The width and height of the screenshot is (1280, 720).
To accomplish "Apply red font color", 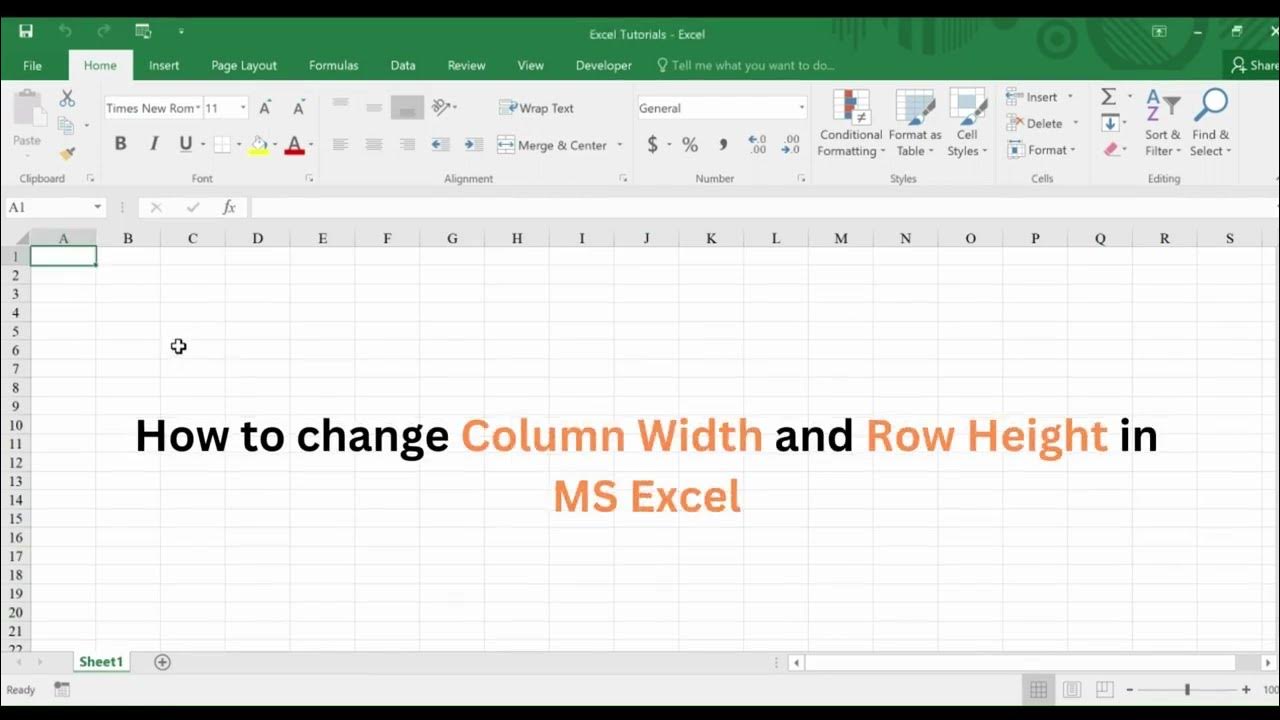I will [x=294, y=145].
